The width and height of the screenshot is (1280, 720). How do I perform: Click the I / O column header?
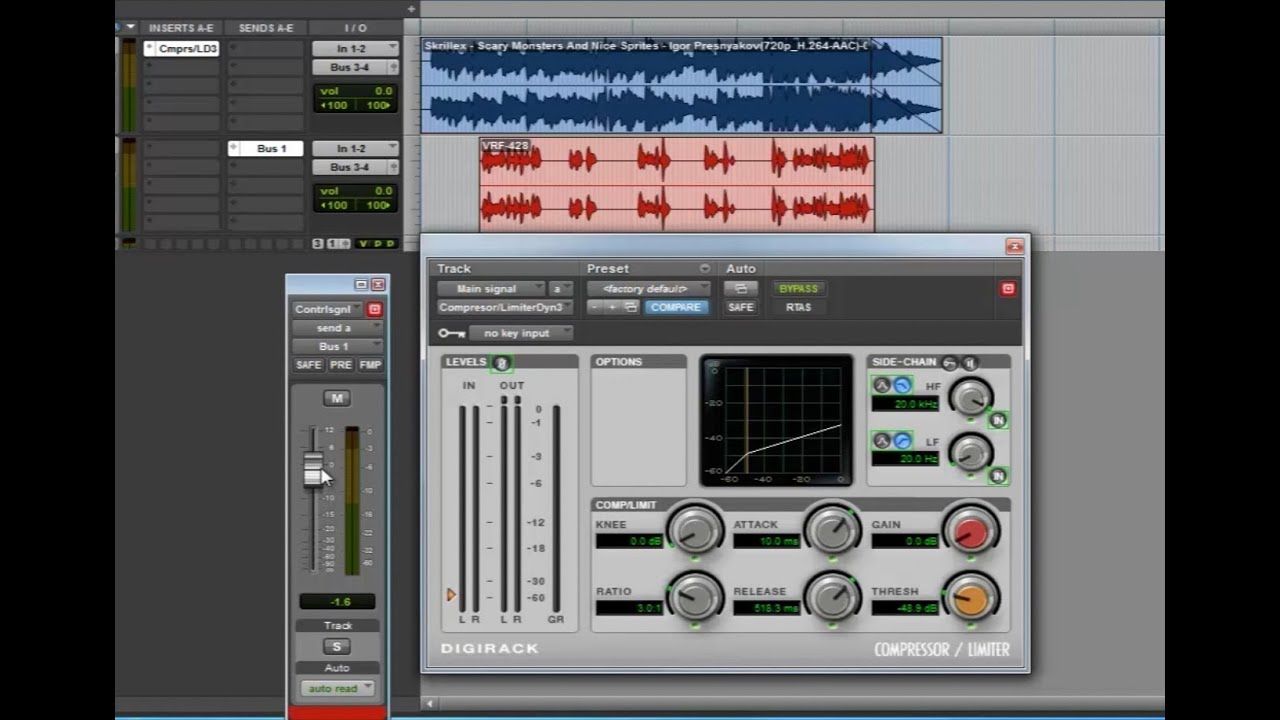[355, 28]
